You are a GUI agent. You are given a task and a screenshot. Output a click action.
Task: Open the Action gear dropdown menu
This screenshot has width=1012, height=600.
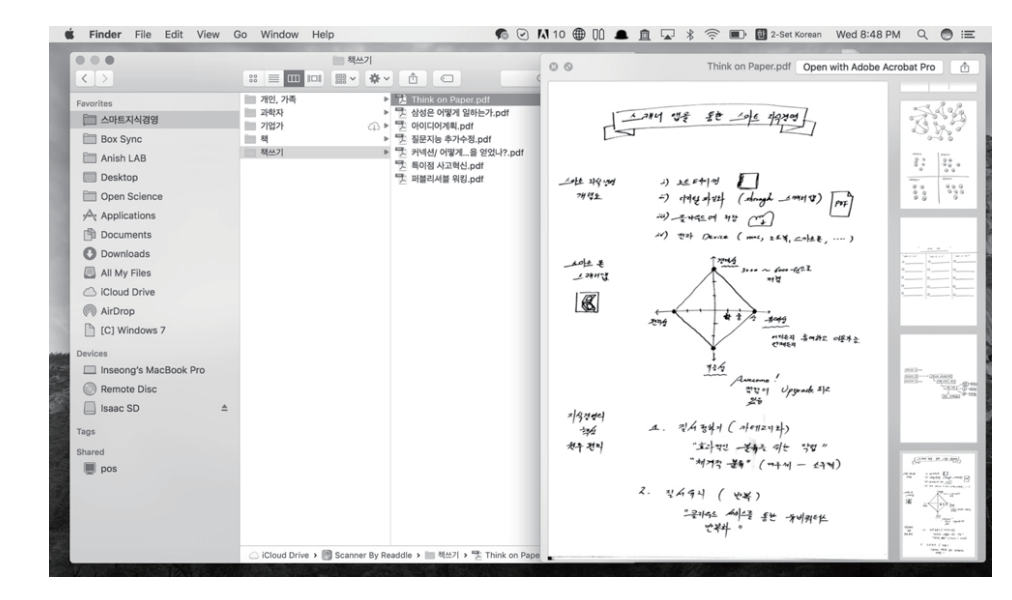click(x=379, y=79)
